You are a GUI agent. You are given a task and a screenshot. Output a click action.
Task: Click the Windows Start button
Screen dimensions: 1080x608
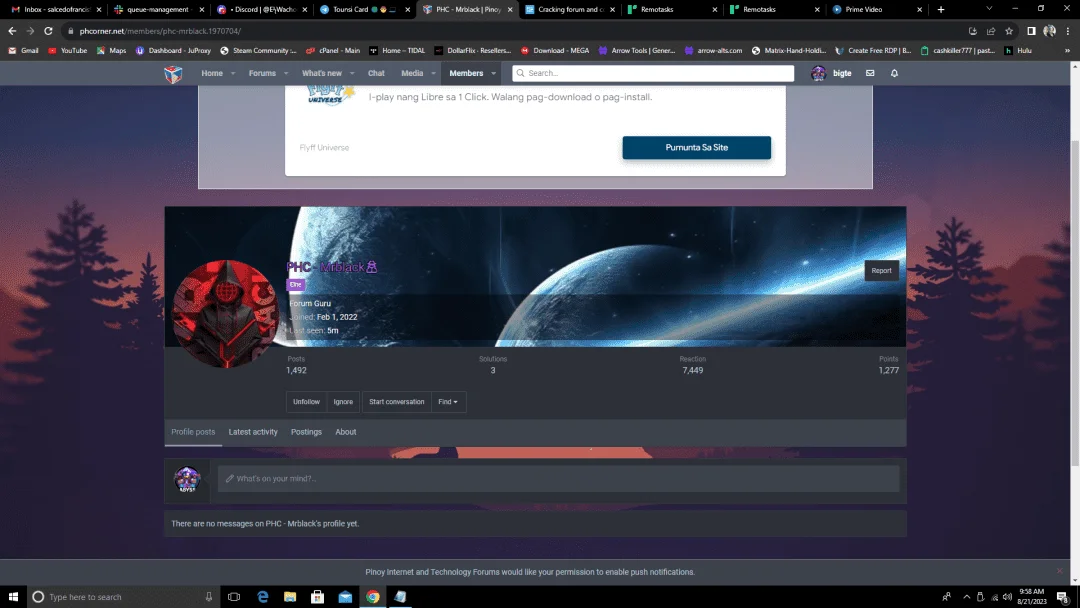13,597
